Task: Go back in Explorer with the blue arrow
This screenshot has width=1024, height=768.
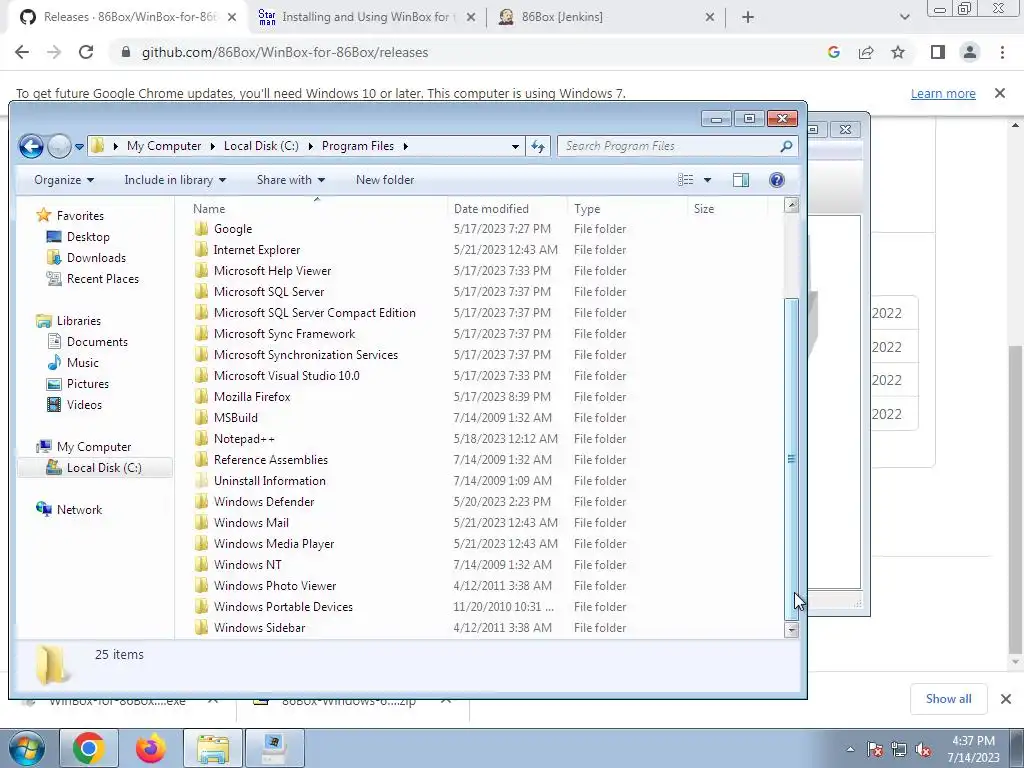Action: [31, 146]
